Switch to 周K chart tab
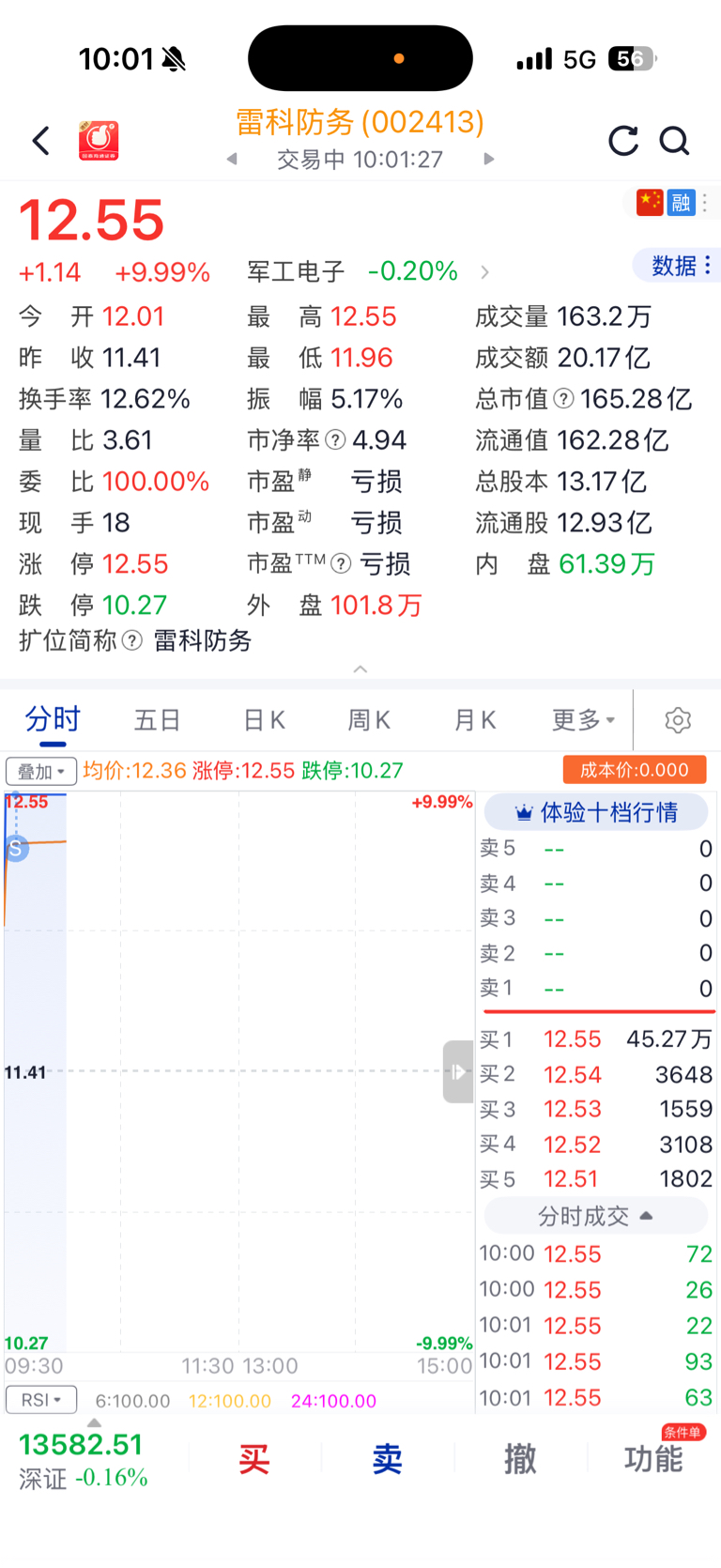This screenshot has height=1568, width=721. click(369, 720)
